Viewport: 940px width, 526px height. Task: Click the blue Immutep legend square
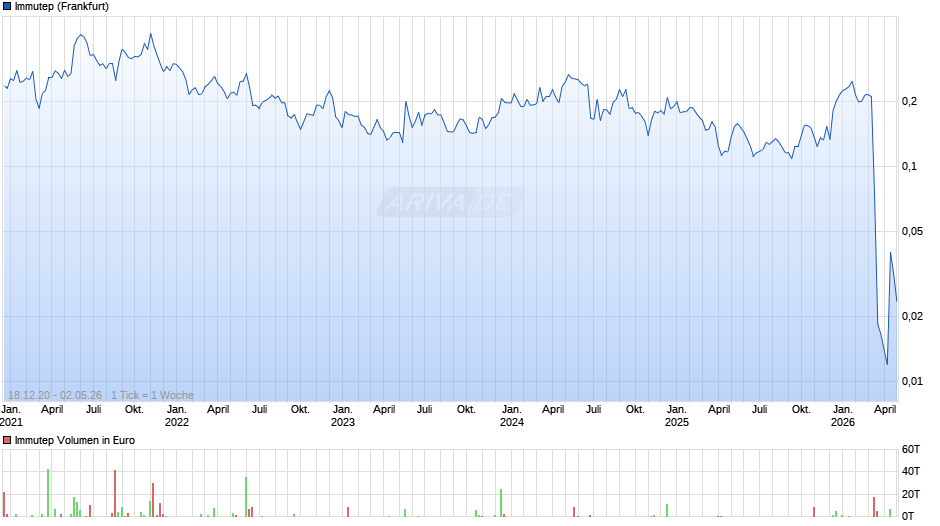(x=7, y=7)
